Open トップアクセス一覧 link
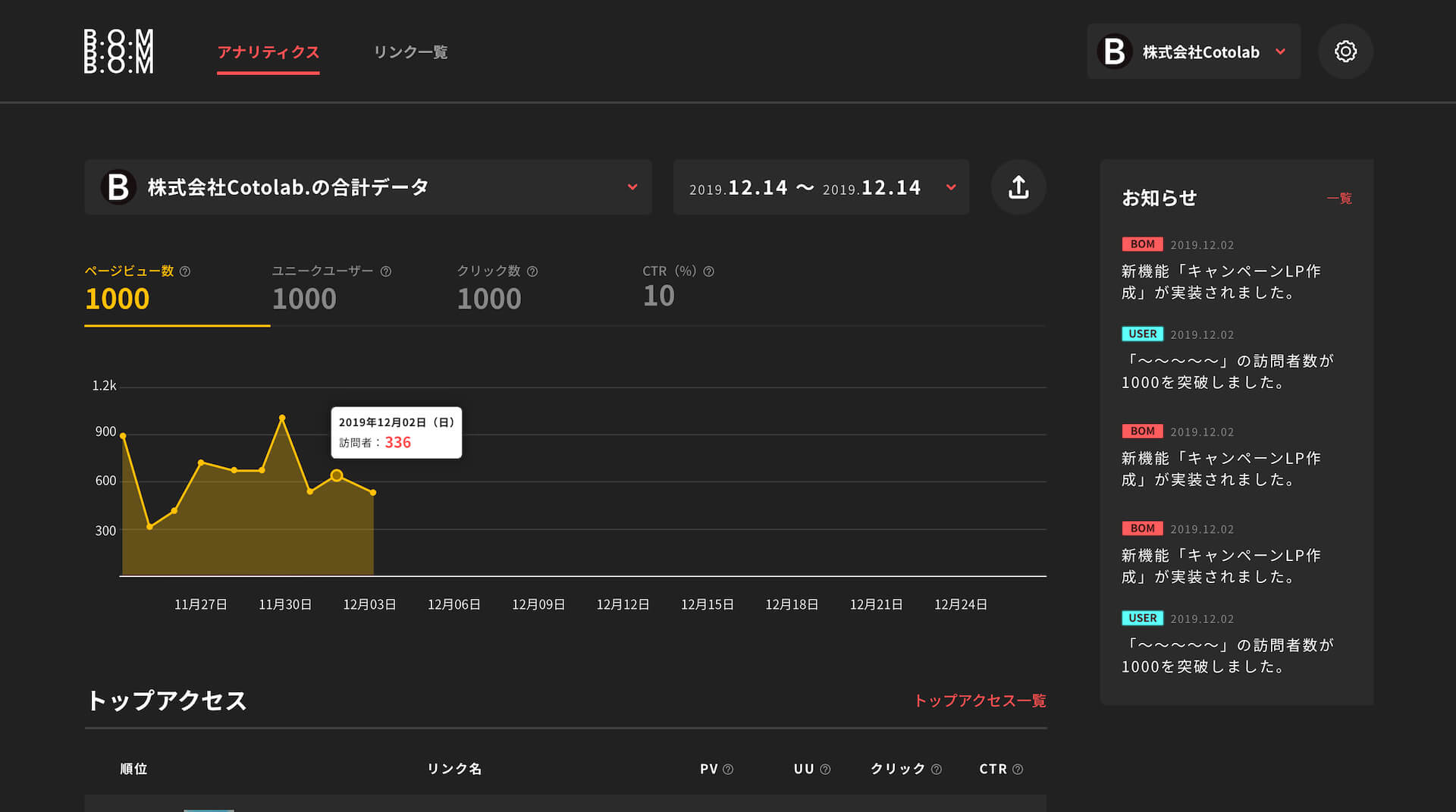The height and width of the screenshot is (812, 1456). click(980, 701)
